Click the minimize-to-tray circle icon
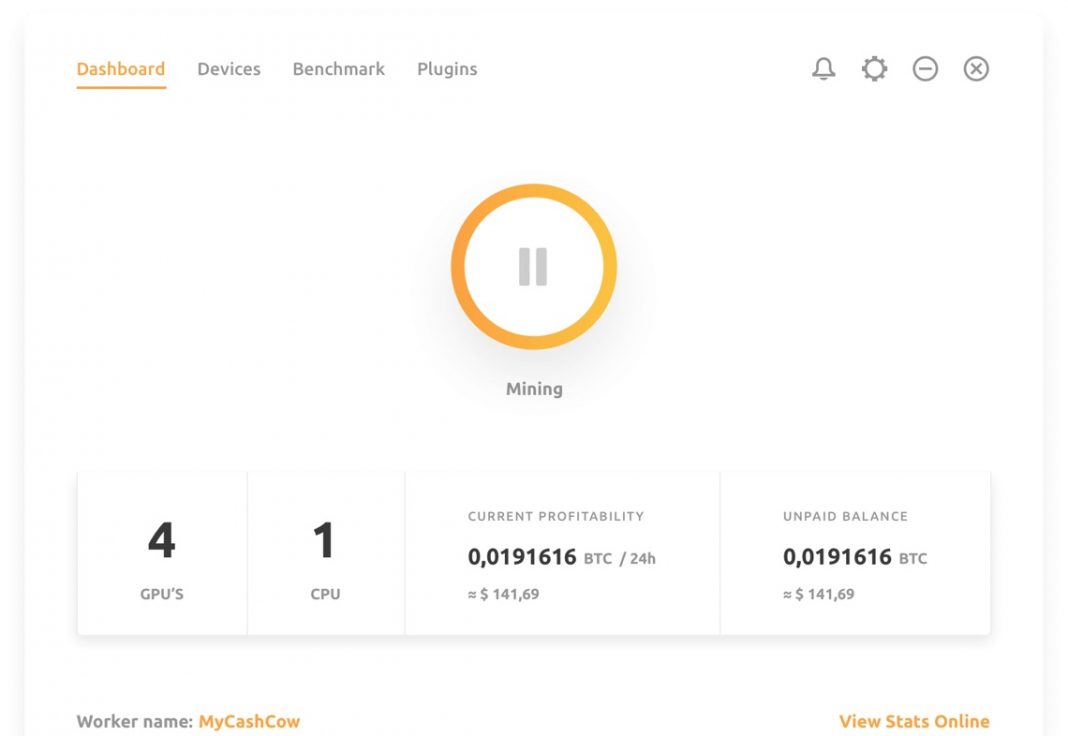 [x=925, y=68]
